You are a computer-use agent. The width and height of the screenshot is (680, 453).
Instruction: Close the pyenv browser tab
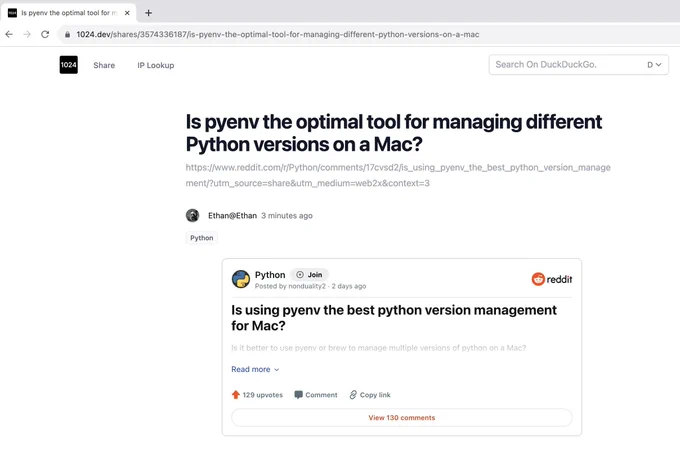pyautogui.click(x=127, y=13)
